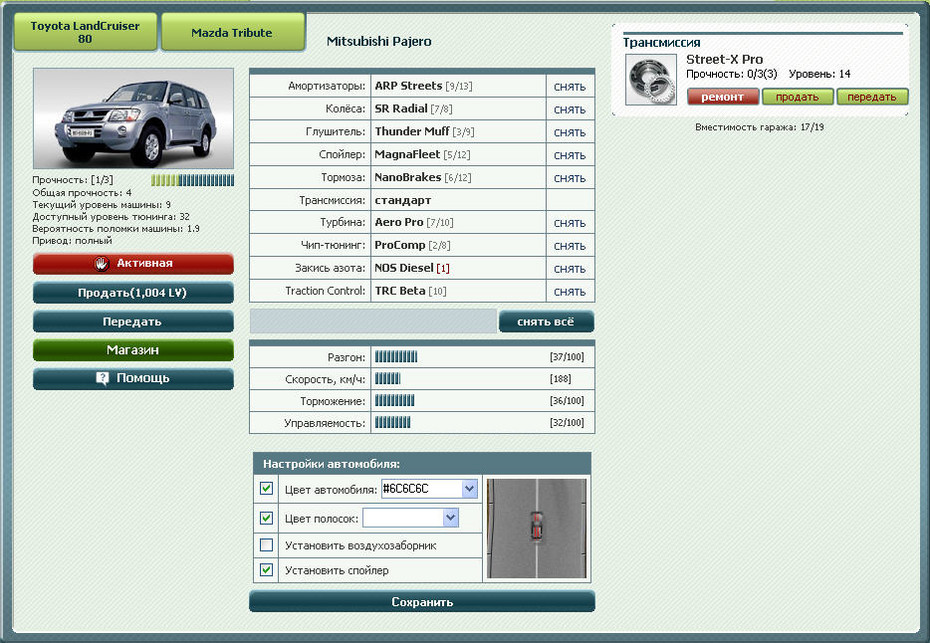The height and width of the screenshot is (643, 930).
Task: Click the SR Radial part name
Action: coord(401,109)
